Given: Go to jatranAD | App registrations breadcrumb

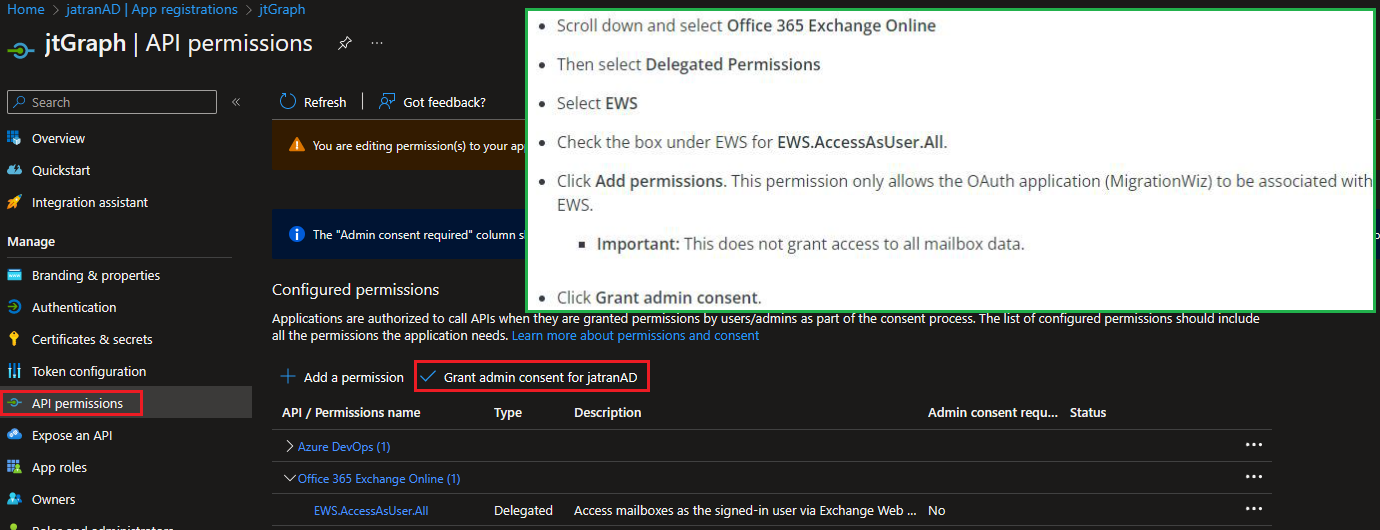Looking at the screenshot, I should tap(153, 9).
